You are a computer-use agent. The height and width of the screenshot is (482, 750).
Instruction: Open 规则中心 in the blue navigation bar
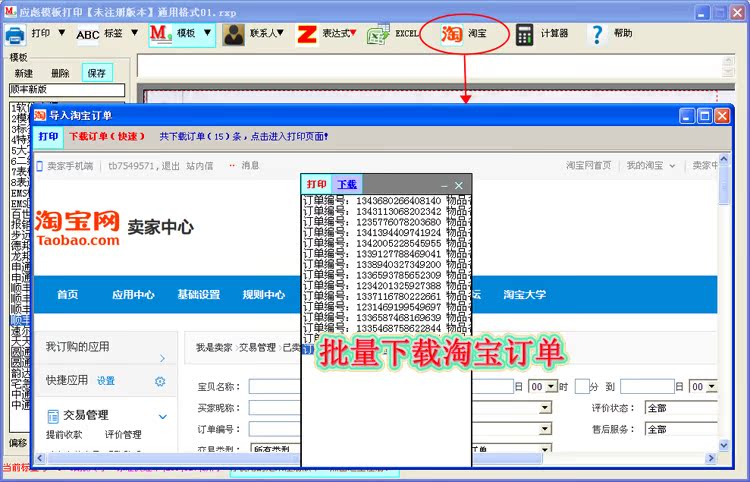(x=264, y=295)
